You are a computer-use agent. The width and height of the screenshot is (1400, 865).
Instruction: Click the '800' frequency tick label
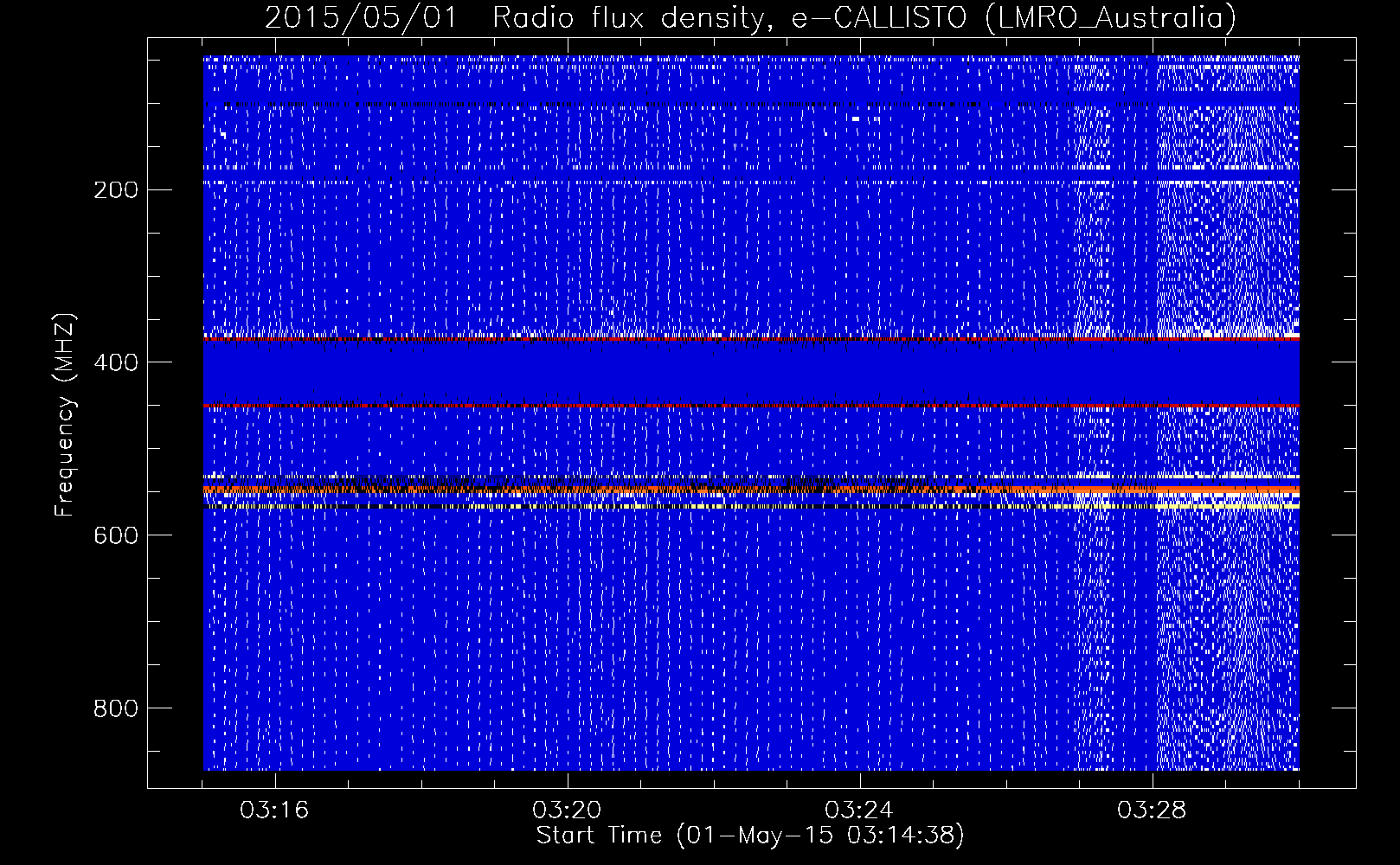pyautogui.click(x=115, y=708)
